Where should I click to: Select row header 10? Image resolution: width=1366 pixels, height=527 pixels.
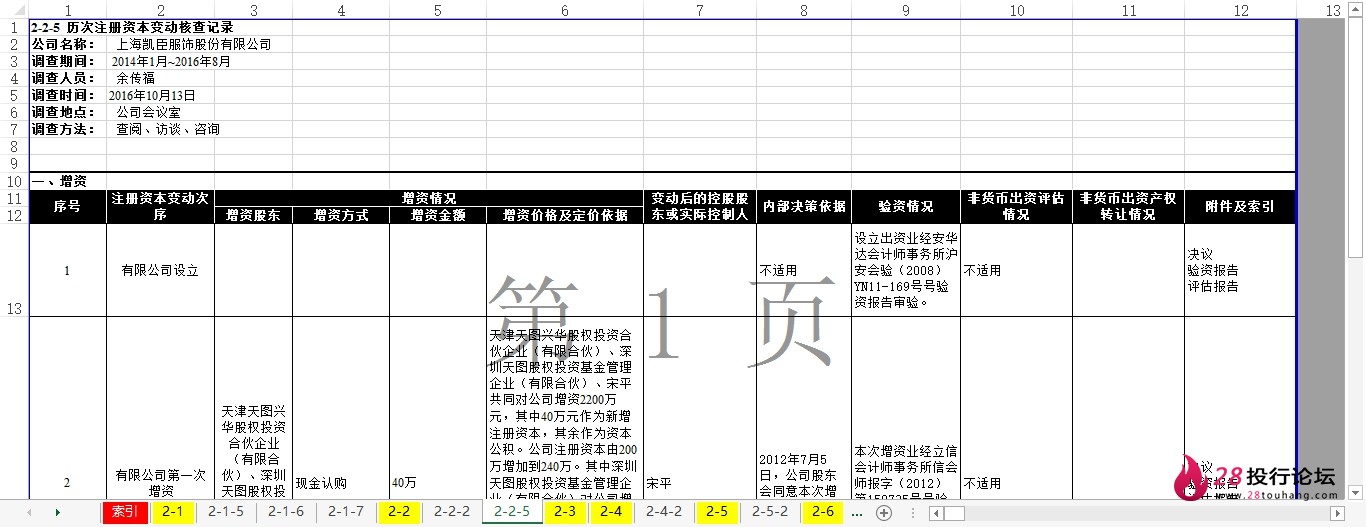[14, 182]
